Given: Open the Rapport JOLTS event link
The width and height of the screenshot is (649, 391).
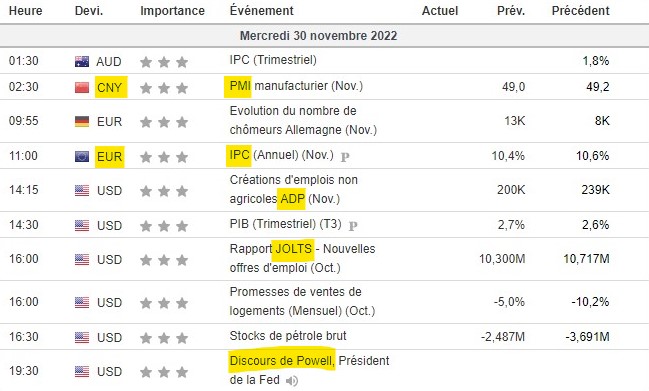Looking at the screenshot, I should [302, 259].
